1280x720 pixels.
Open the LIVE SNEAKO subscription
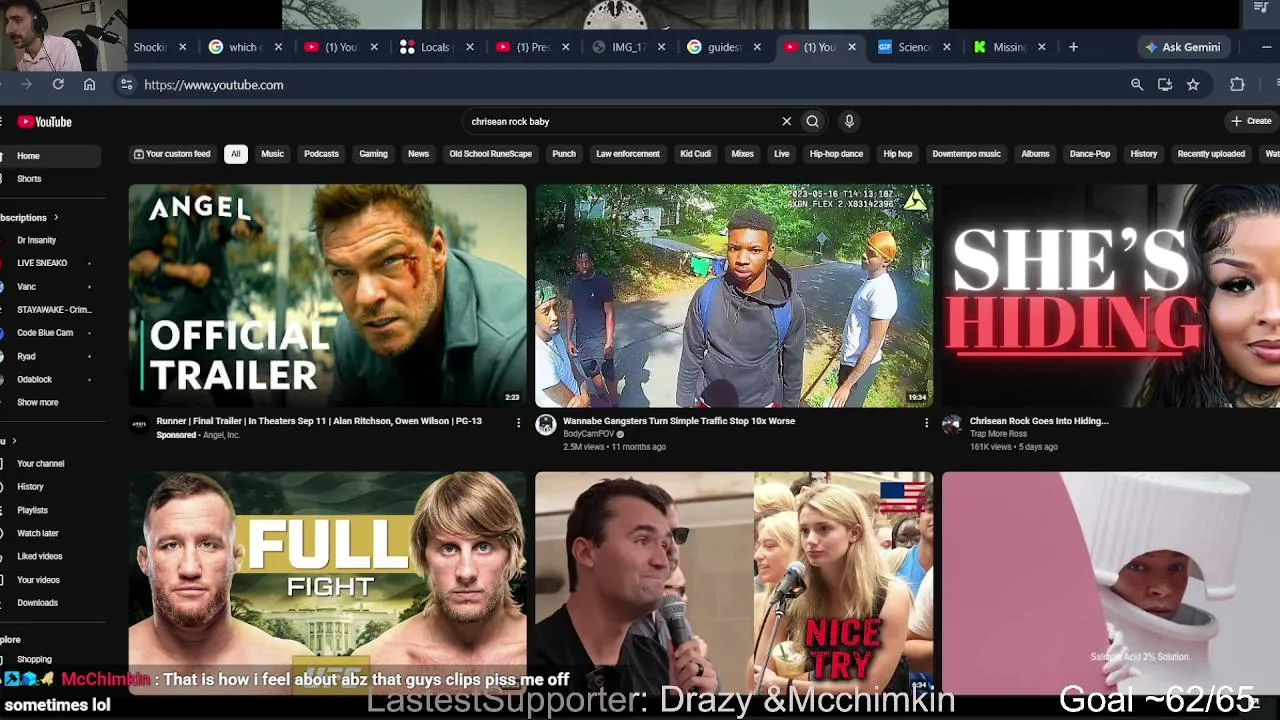pos(42,264)
